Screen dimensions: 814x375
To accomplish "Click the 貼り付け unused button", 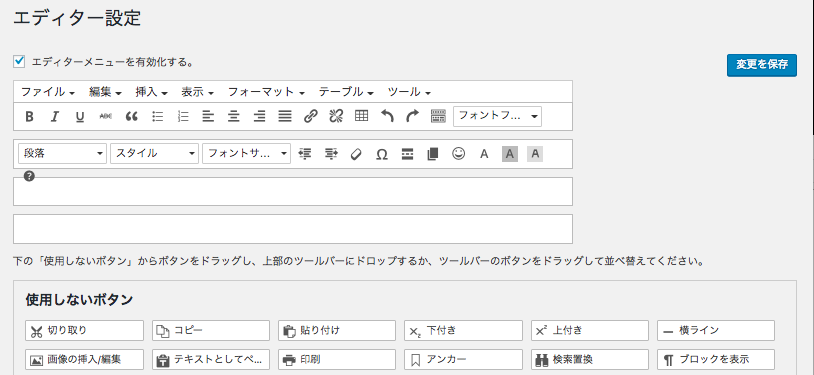I will coord(337,330).
